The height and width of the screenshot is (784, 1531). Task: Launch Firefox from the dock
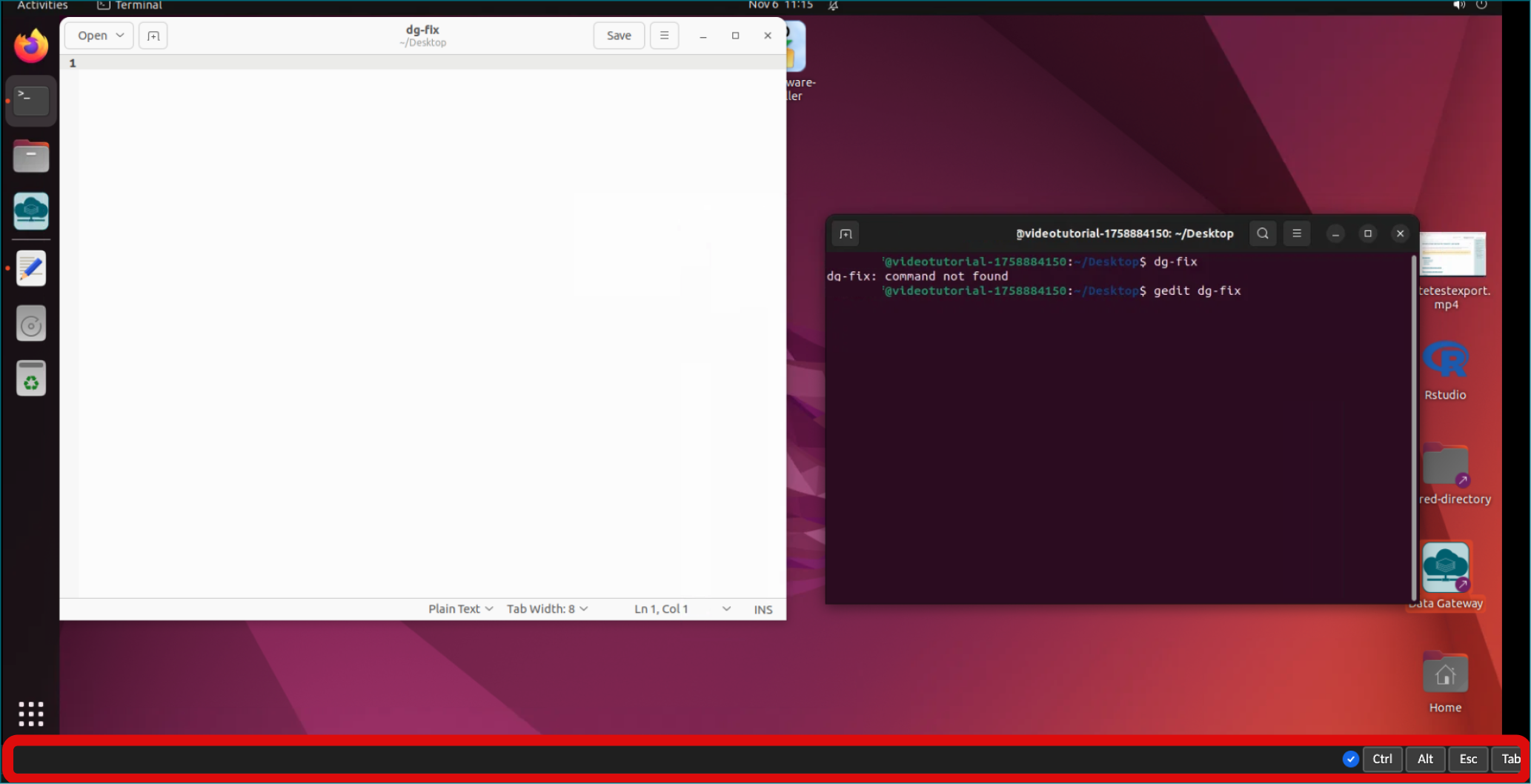(x=31, y=46)
